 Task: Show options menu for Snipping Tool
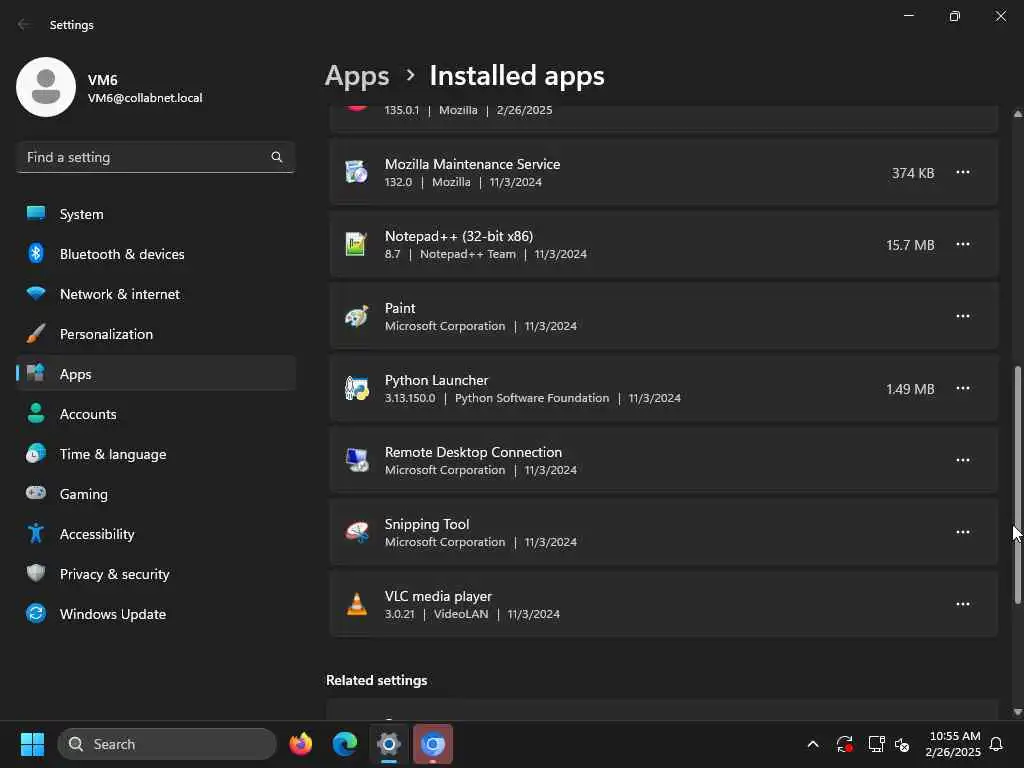pos(962,532)
